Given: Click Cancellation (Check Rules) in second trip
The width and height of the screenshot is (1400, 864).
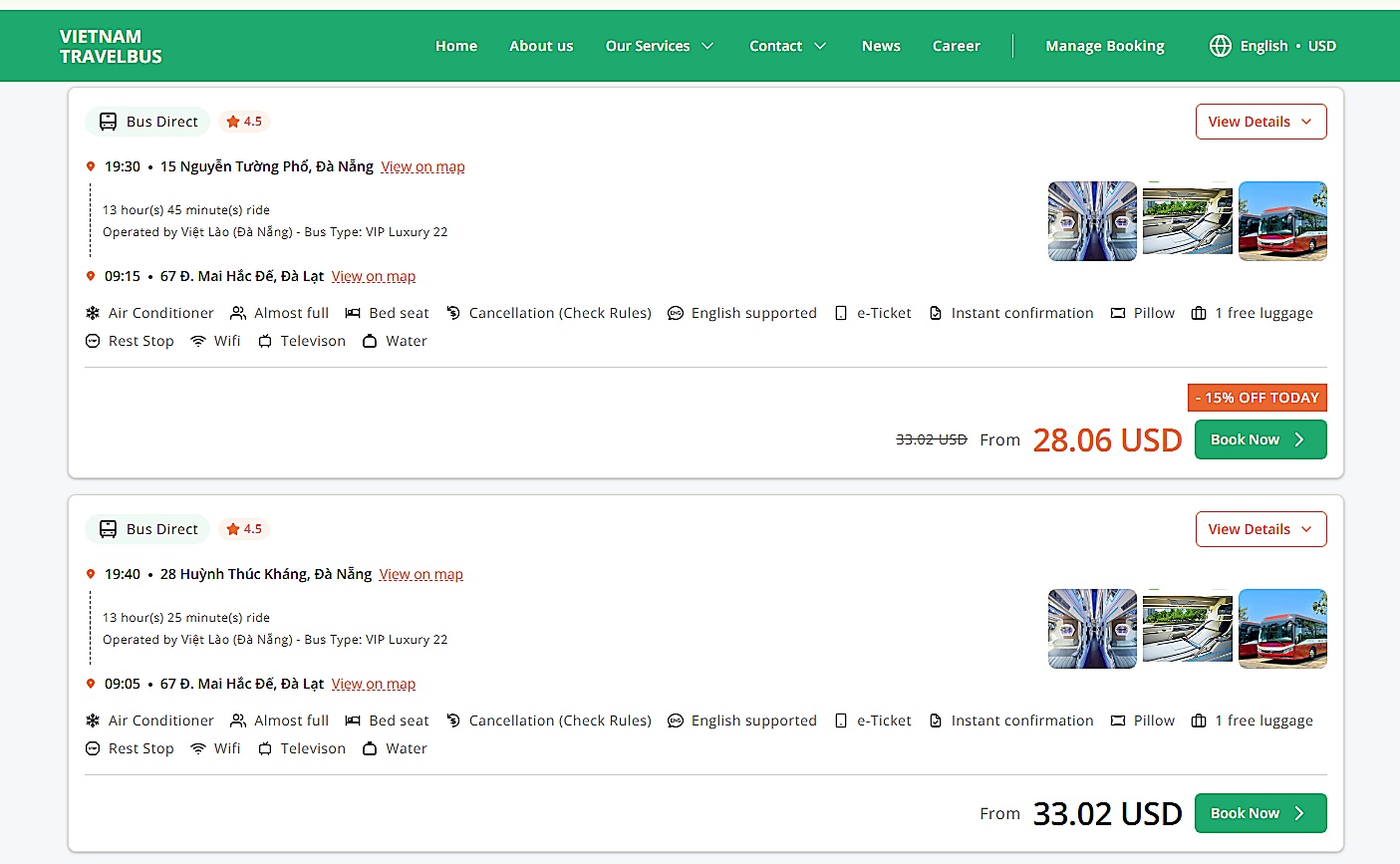Looking at the screenshot, I should (x=549, y=720).
